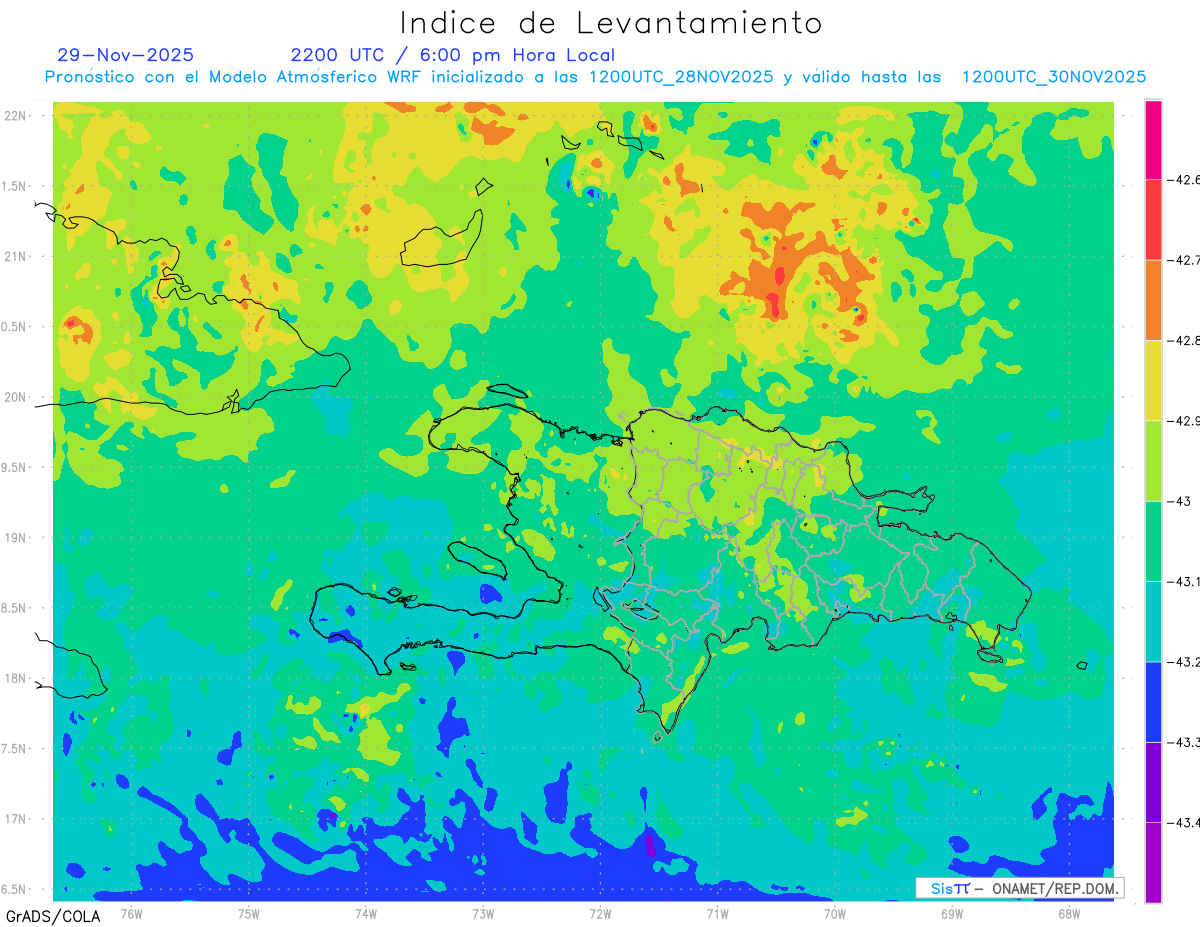Click the 68W longitude label
Screen dimensions: 1200x927
[x=1068, y=913]
